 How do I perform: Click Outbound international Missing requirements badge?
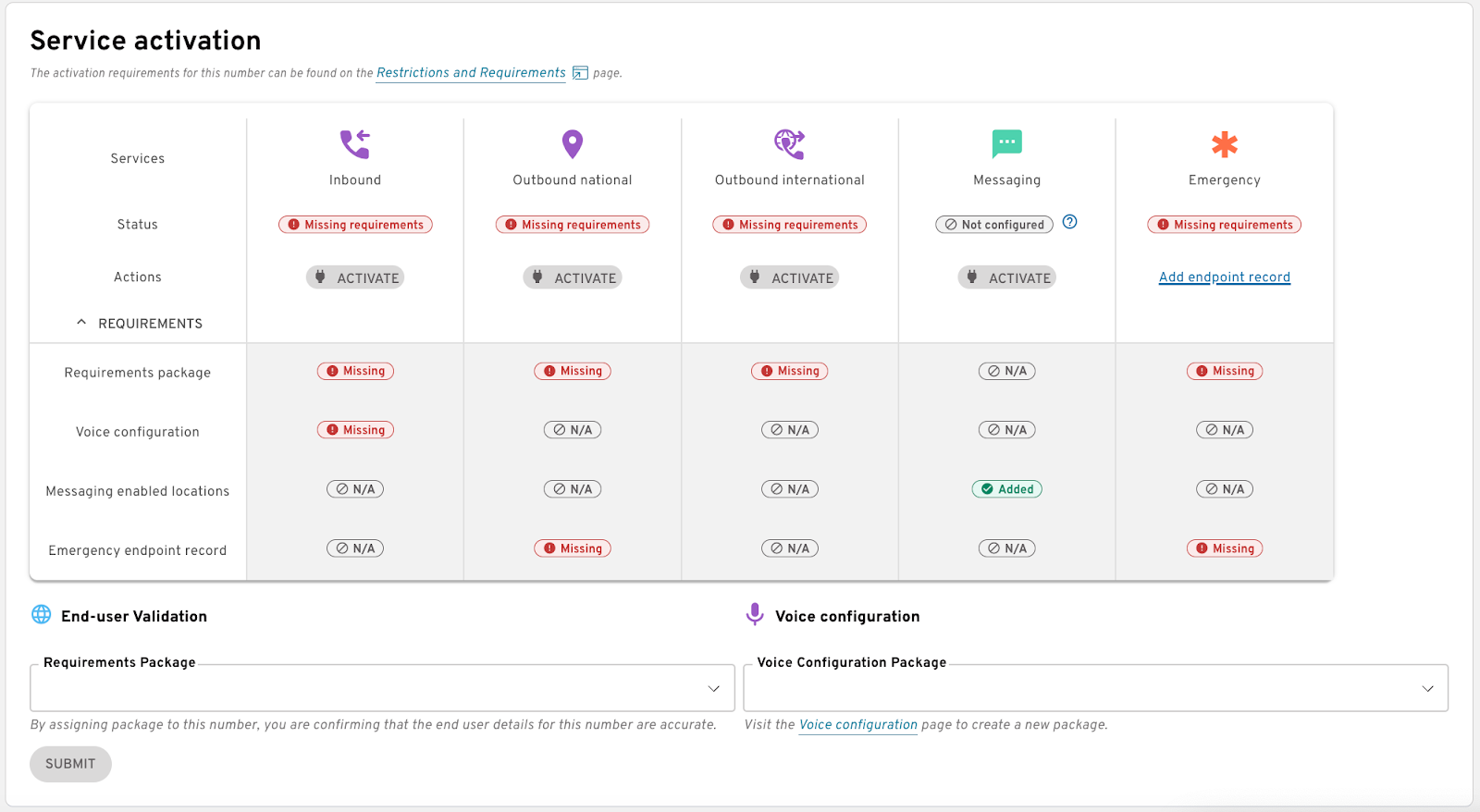[790, 225]
